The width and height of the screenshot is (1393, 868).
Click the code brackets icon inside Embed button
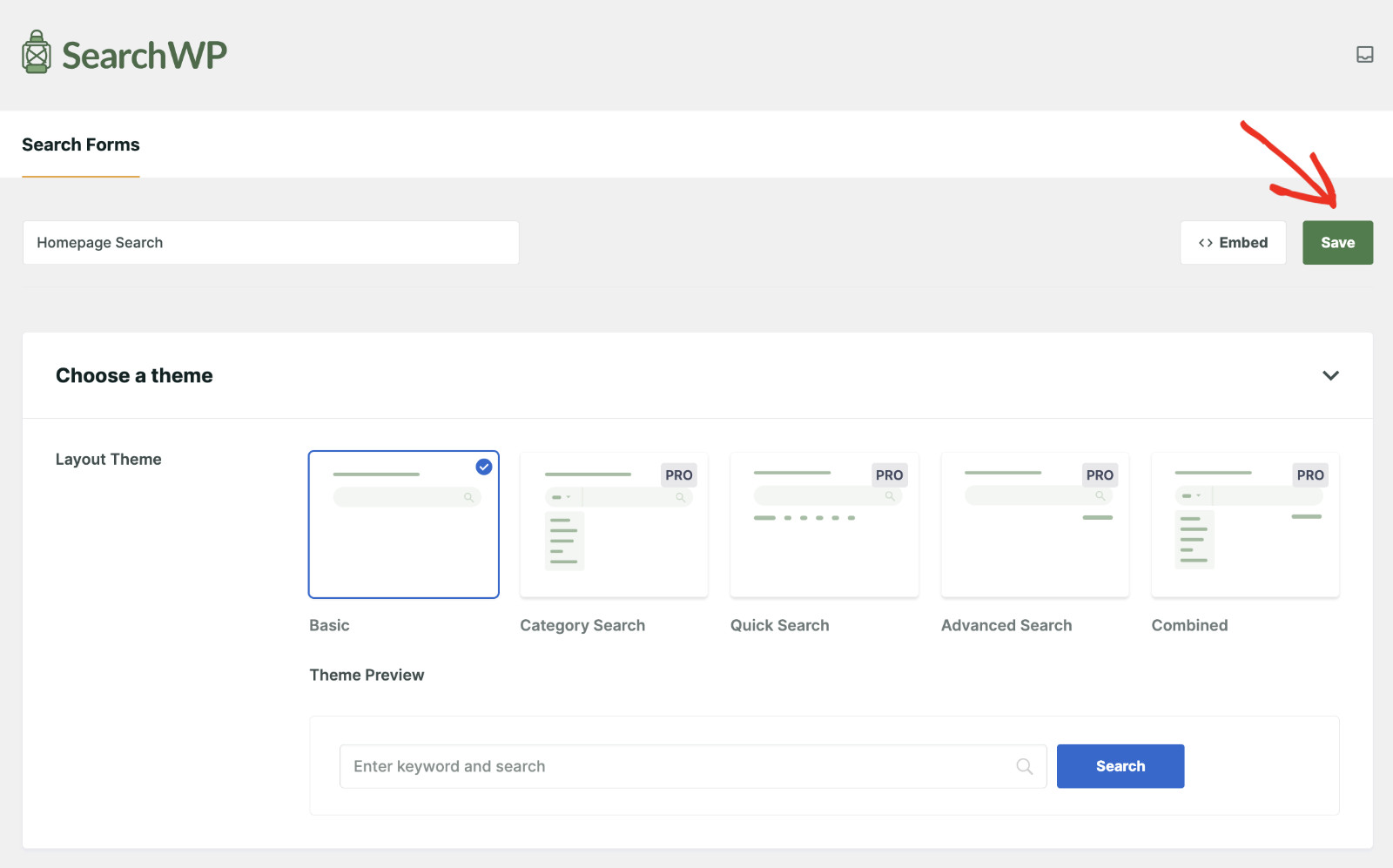click(1207, 242)
